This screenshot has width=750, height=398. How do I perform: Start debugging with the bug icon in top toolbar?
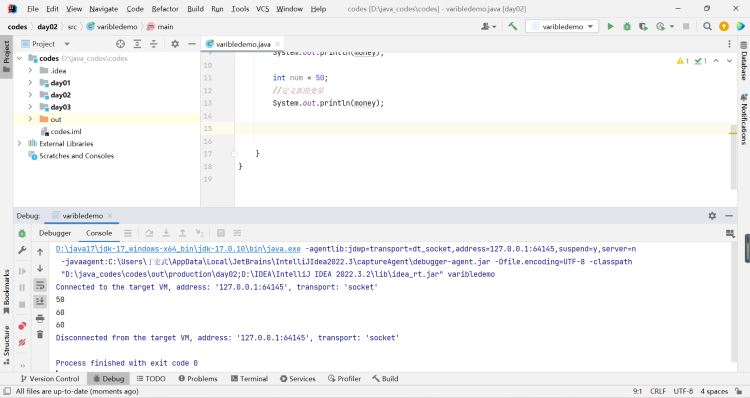pyautogui.click(x=627, y=27)
